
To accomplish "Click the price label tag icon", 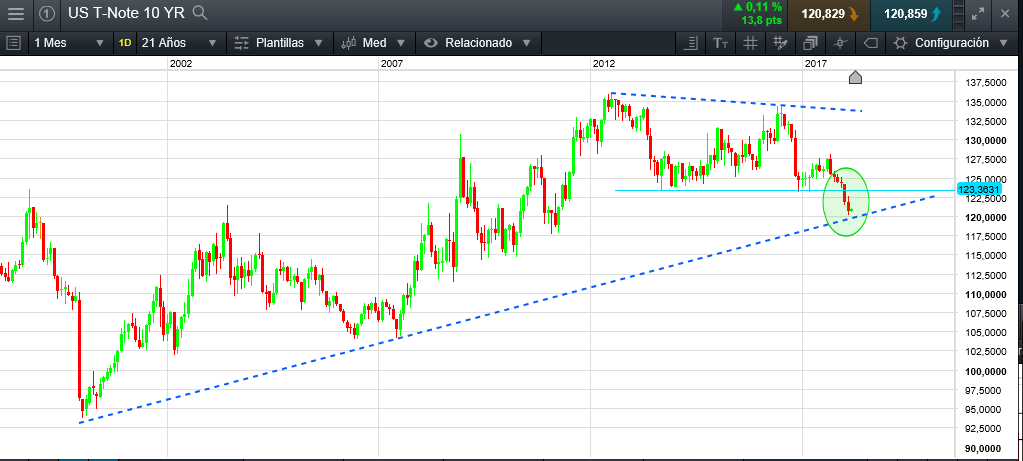I will [870, 44].
